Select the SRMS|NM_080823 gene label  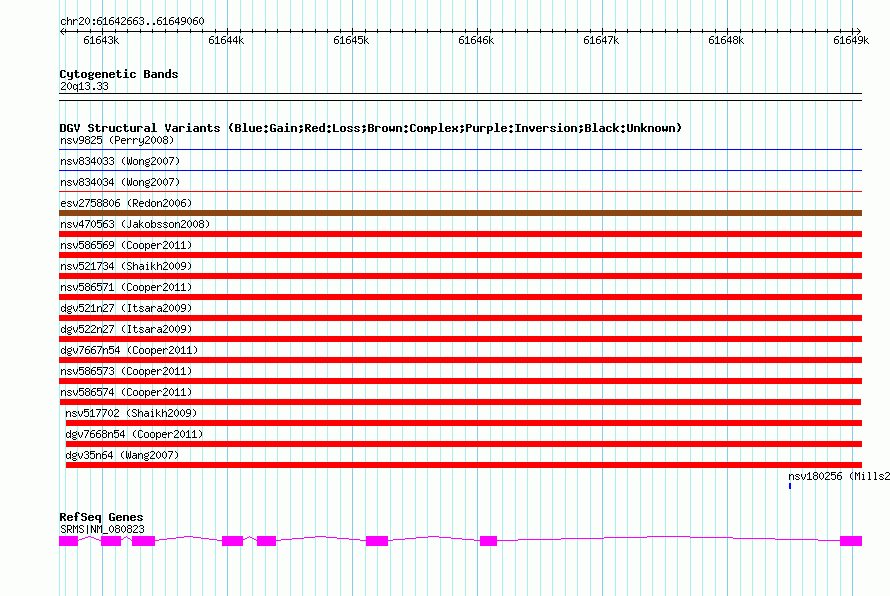pyautogui.click(x=102, y=529)
